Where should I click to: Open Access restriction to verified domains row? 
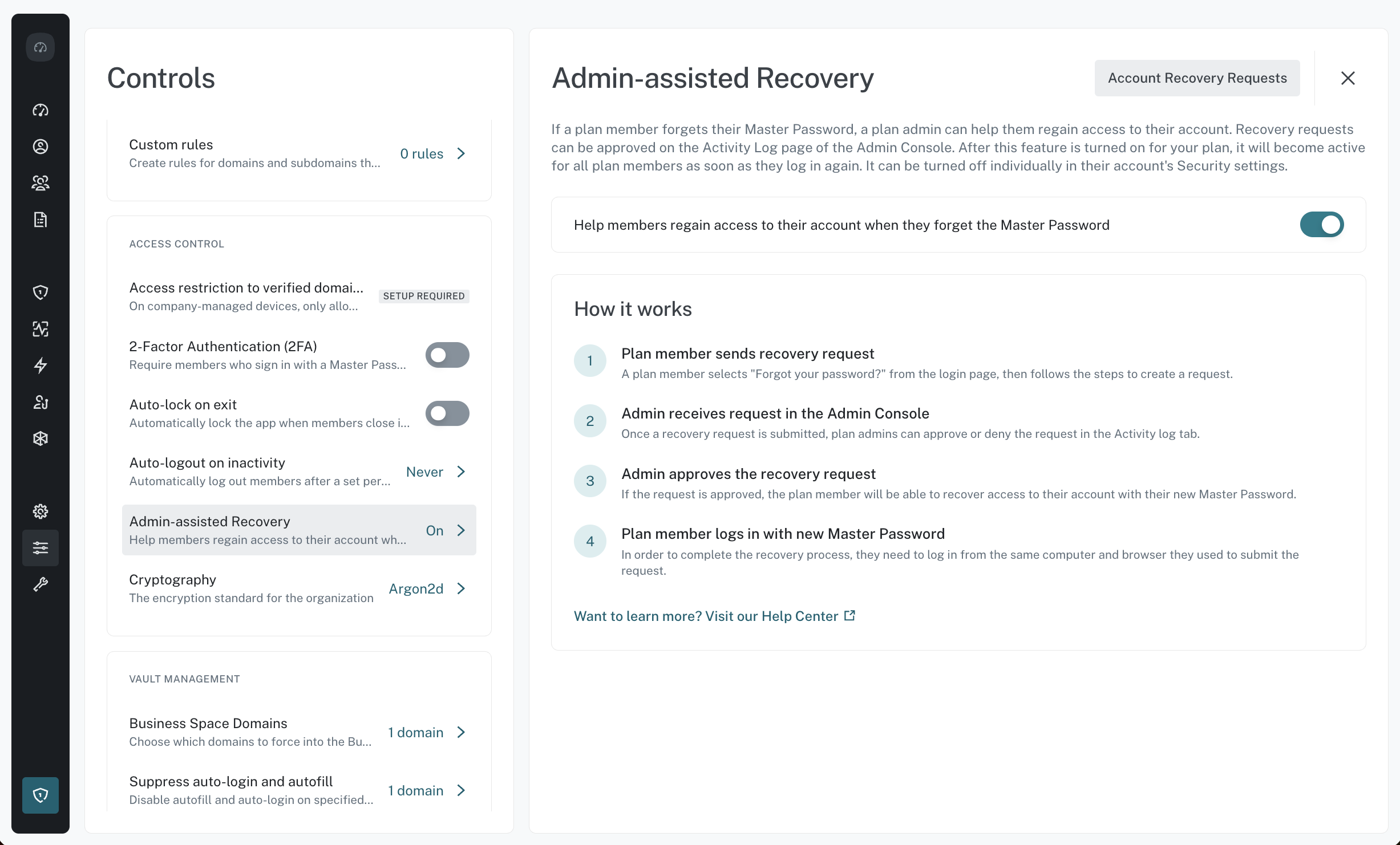[x=299, y=296]
